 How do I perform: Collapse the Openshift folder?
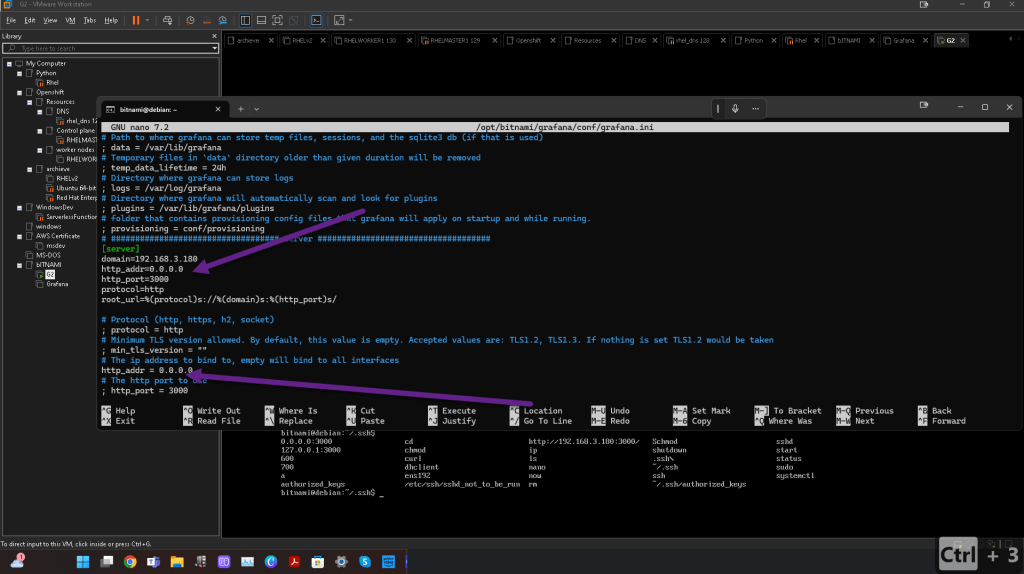coord(20,93)
